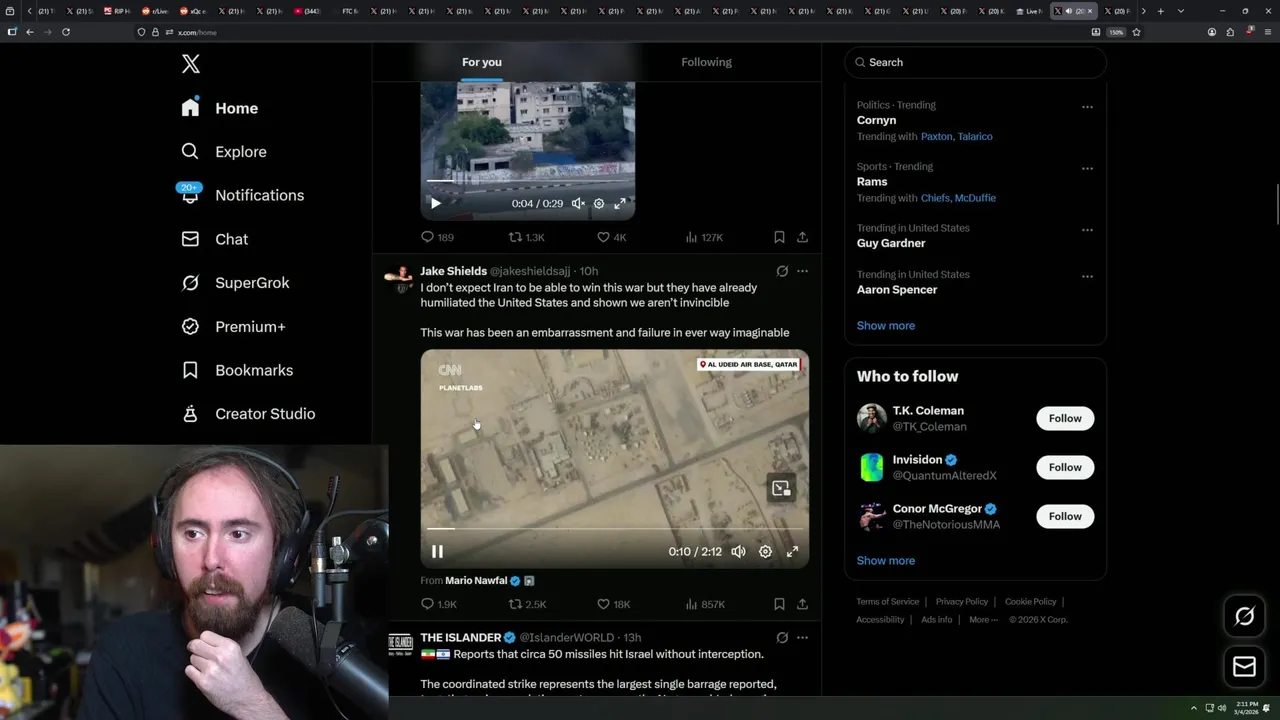This screenshot has height=720, width=1280.
Task: Share the Jake Shields post
Action: click(x=802, y=604)
